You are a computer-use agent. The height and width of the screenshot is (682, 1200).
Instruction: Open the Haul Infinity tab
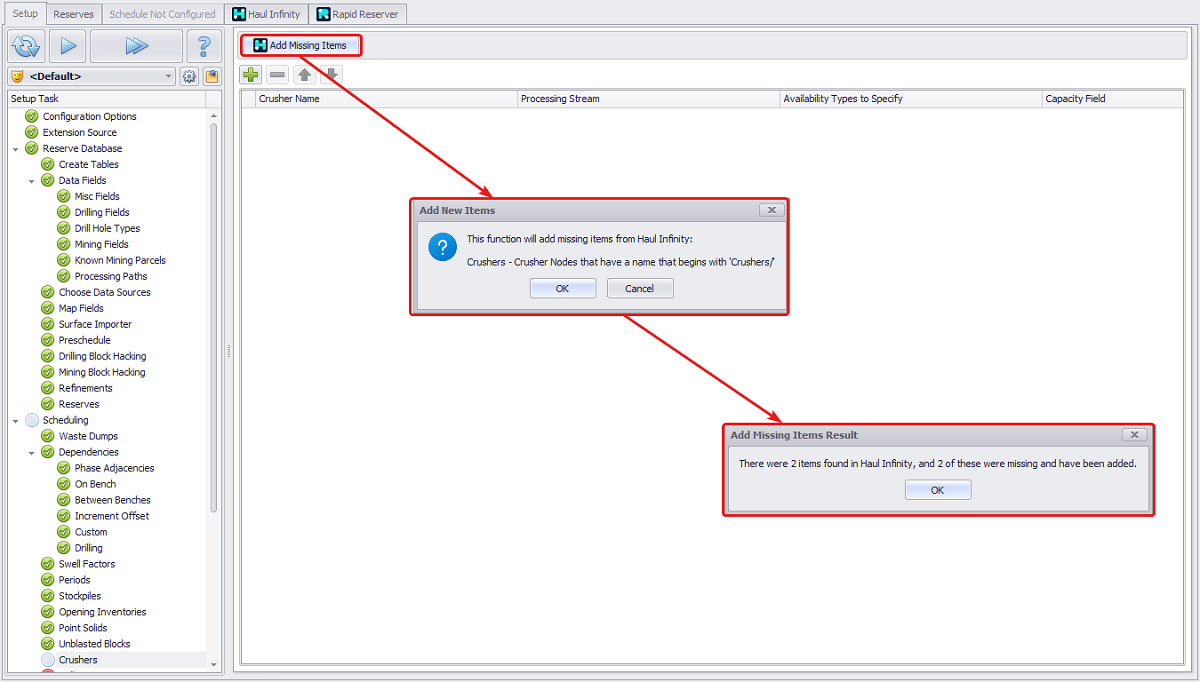coord(266,14)
